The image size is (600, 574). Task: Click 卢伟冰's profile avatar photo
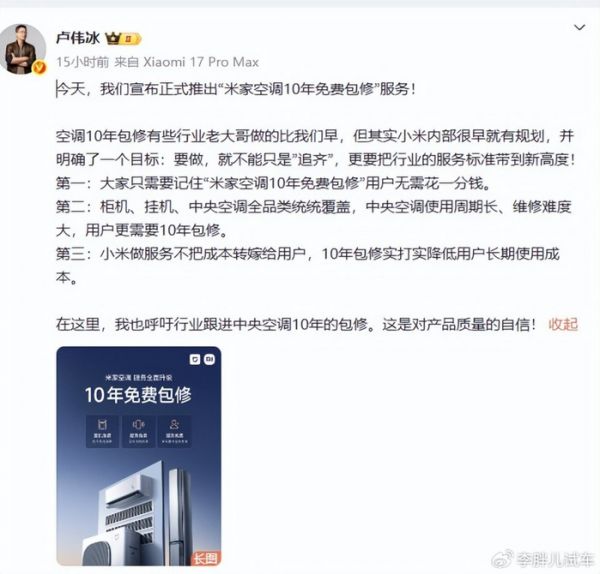pyautogui.click(x=24, y=49)
